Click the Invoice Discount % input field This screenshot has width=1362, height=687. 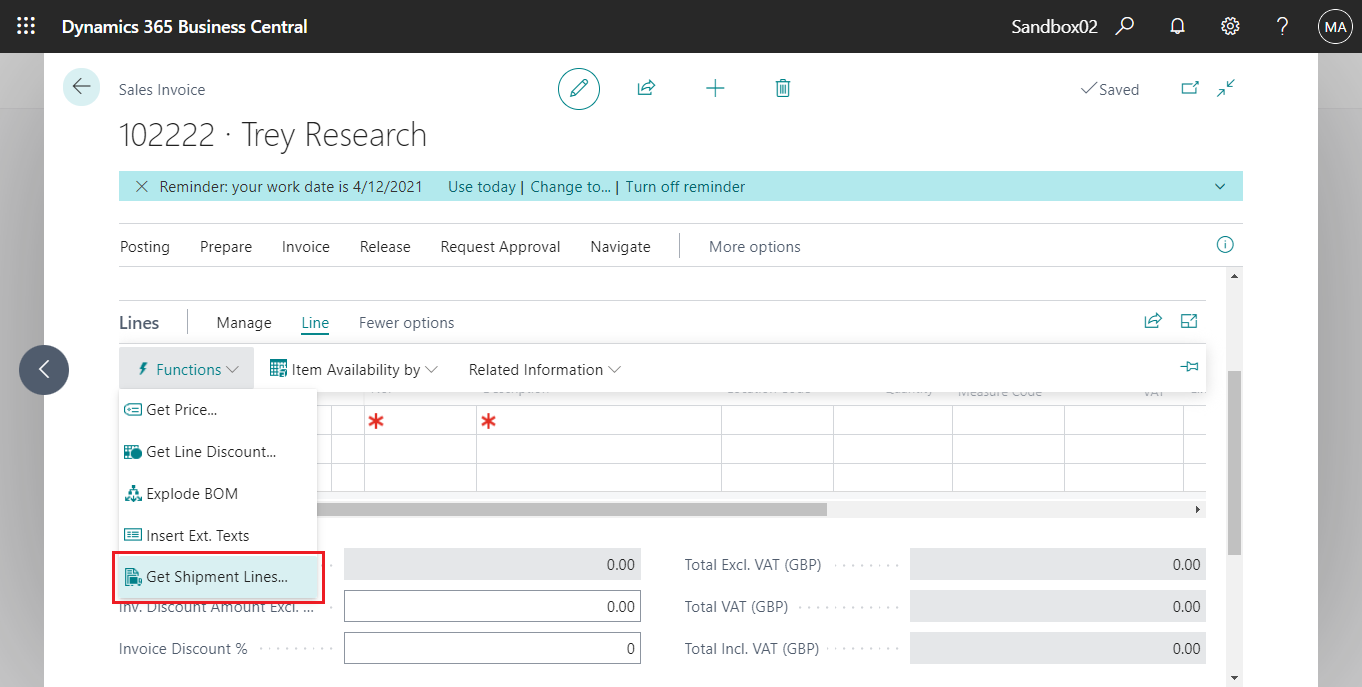pos(491,648)
